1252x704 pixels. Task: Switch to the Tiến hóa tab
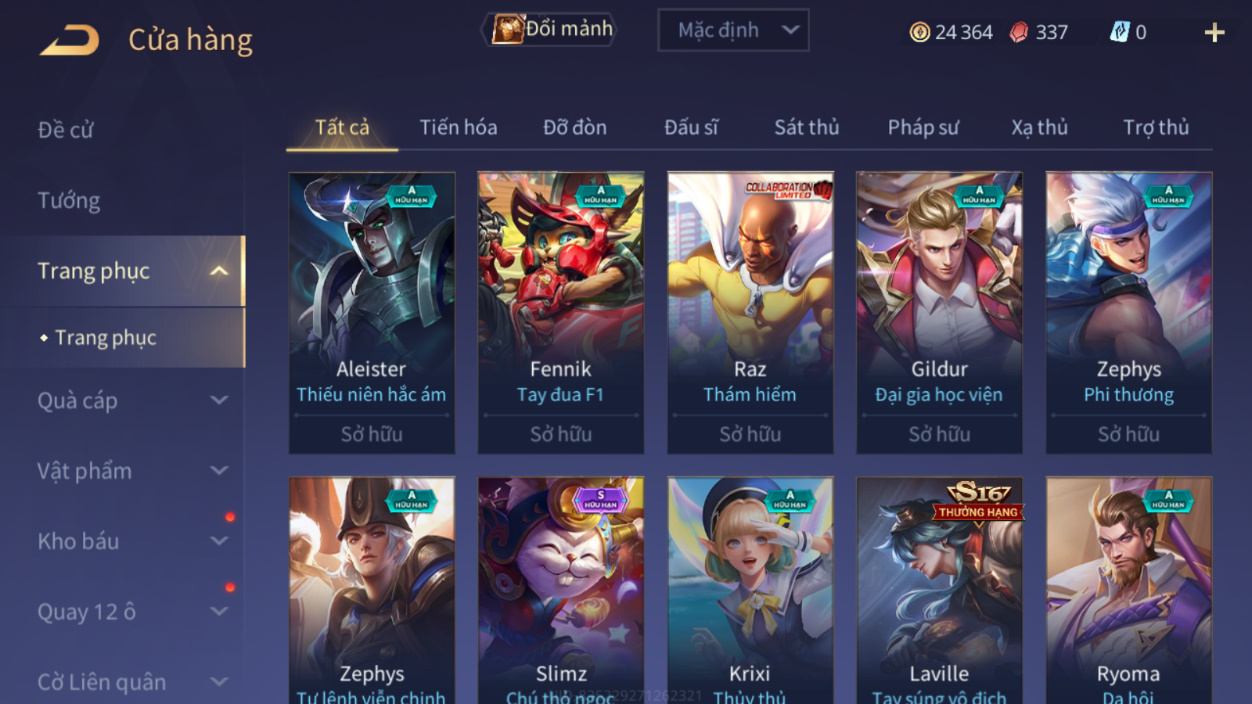tap(458, 127)
